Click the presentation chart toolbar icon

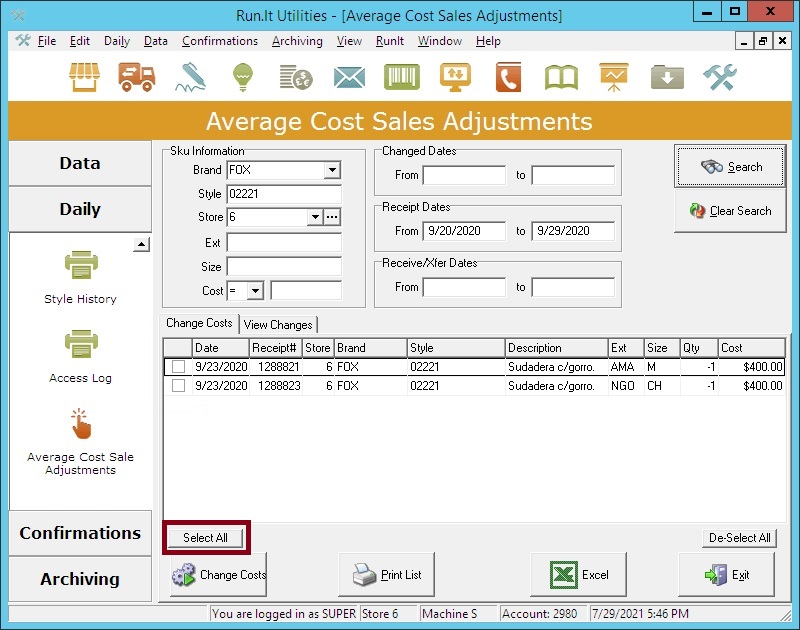[x=614, y=77]
